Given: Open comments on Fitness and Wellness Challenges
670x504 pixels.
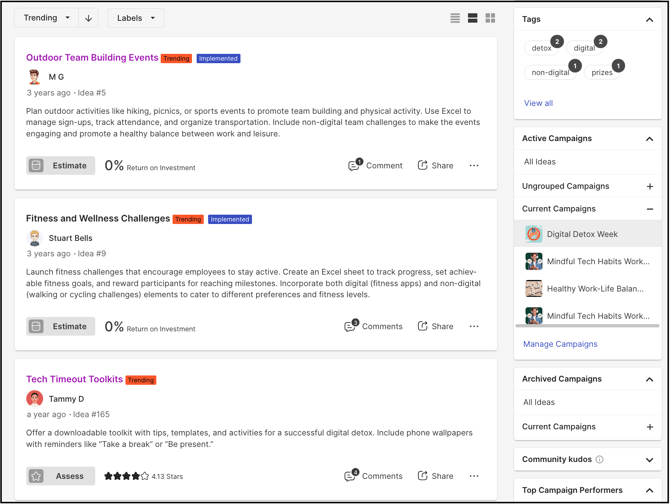Looking at the screenshot, I should click(x=373, y=326).
